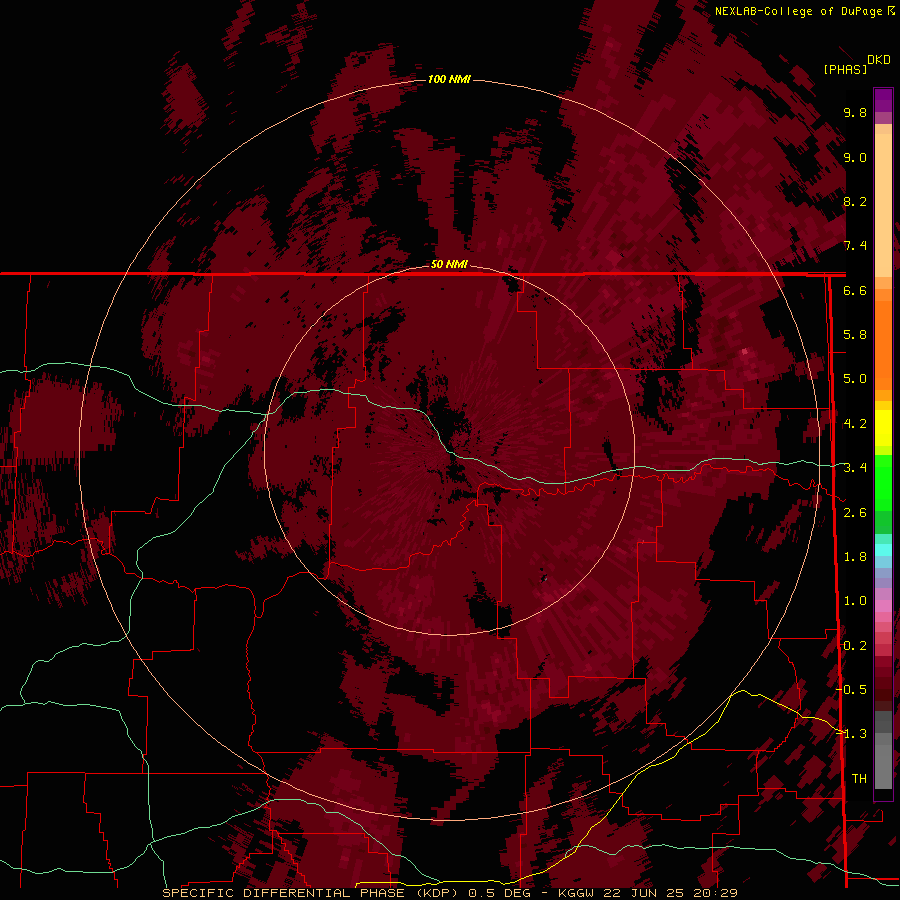Click the 8.2 value on the color scale
Viewport: 900px width, 900px height.
(855, 201)
